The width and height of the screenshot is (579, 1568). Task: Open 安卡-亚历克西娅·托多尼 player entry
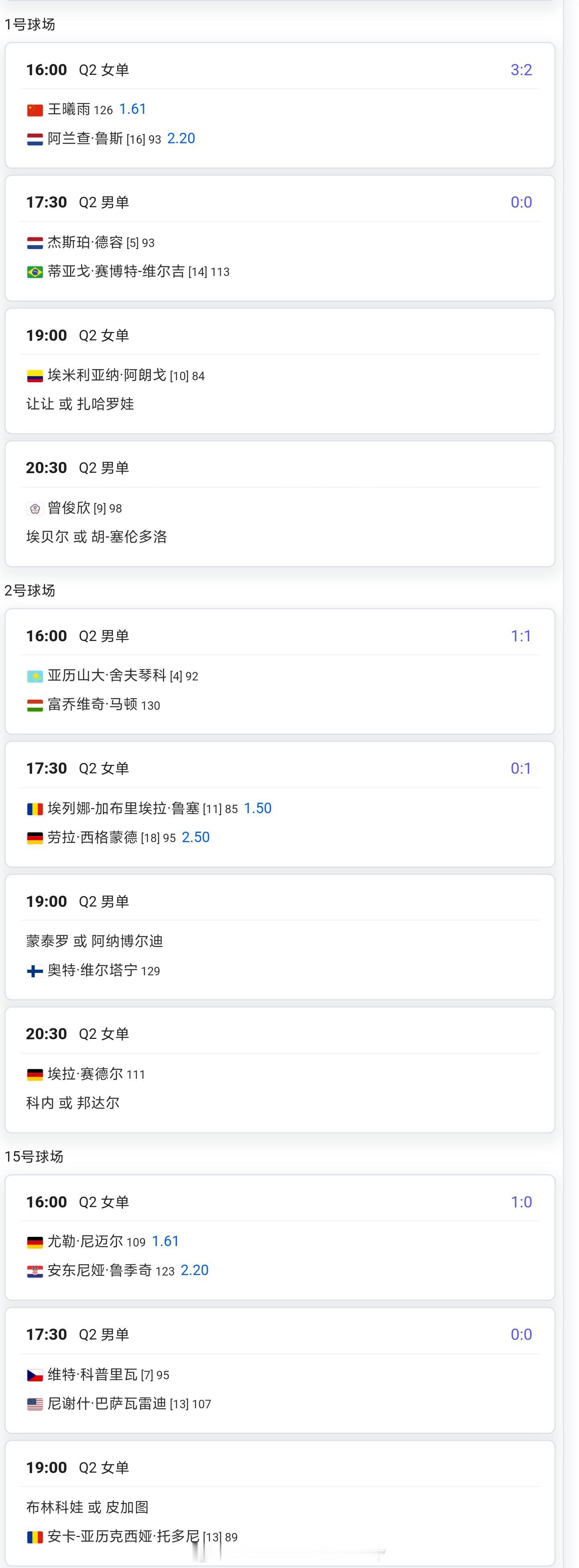coord(123,1536)
